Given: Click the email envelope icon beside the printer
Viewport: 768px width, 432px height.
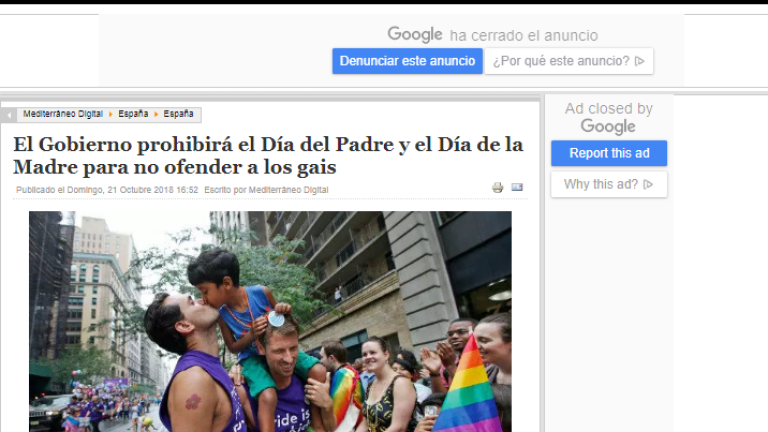Looking at the screenshot, I should pyautogui.click(x=517, y=187).
